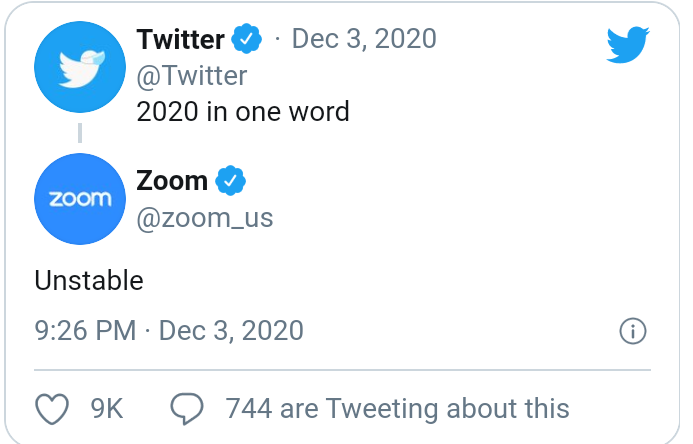Open the original tweet "2020 in one word"
The image size is (693, 444).
point(242,111)
